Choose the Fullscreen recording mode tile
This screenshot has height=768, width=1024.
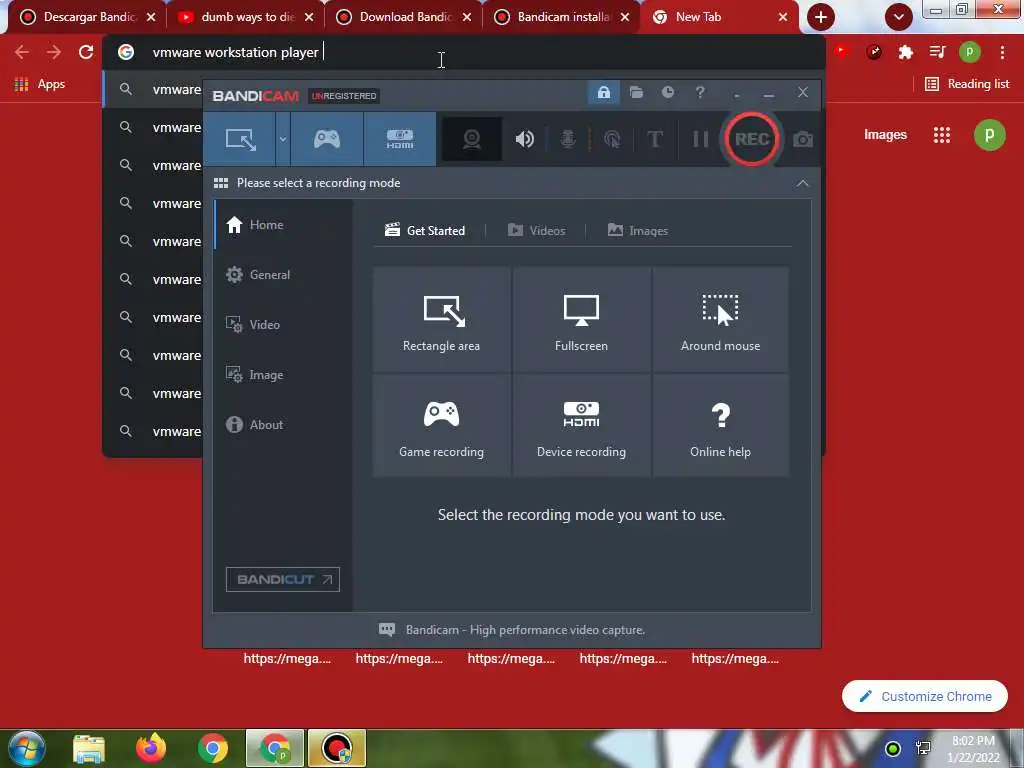click(x=581, y=319)
